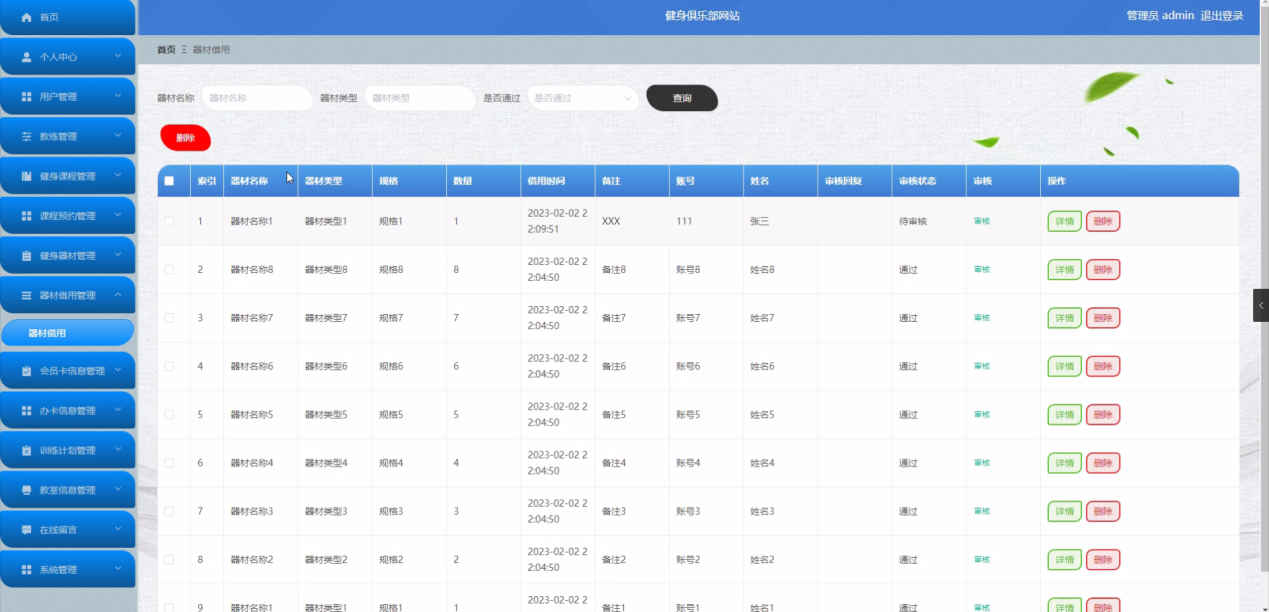The height and width of the screenshot is (612, 1269).
Task: Toggle the select-all checkbox in table header
Action: point(169,181)
